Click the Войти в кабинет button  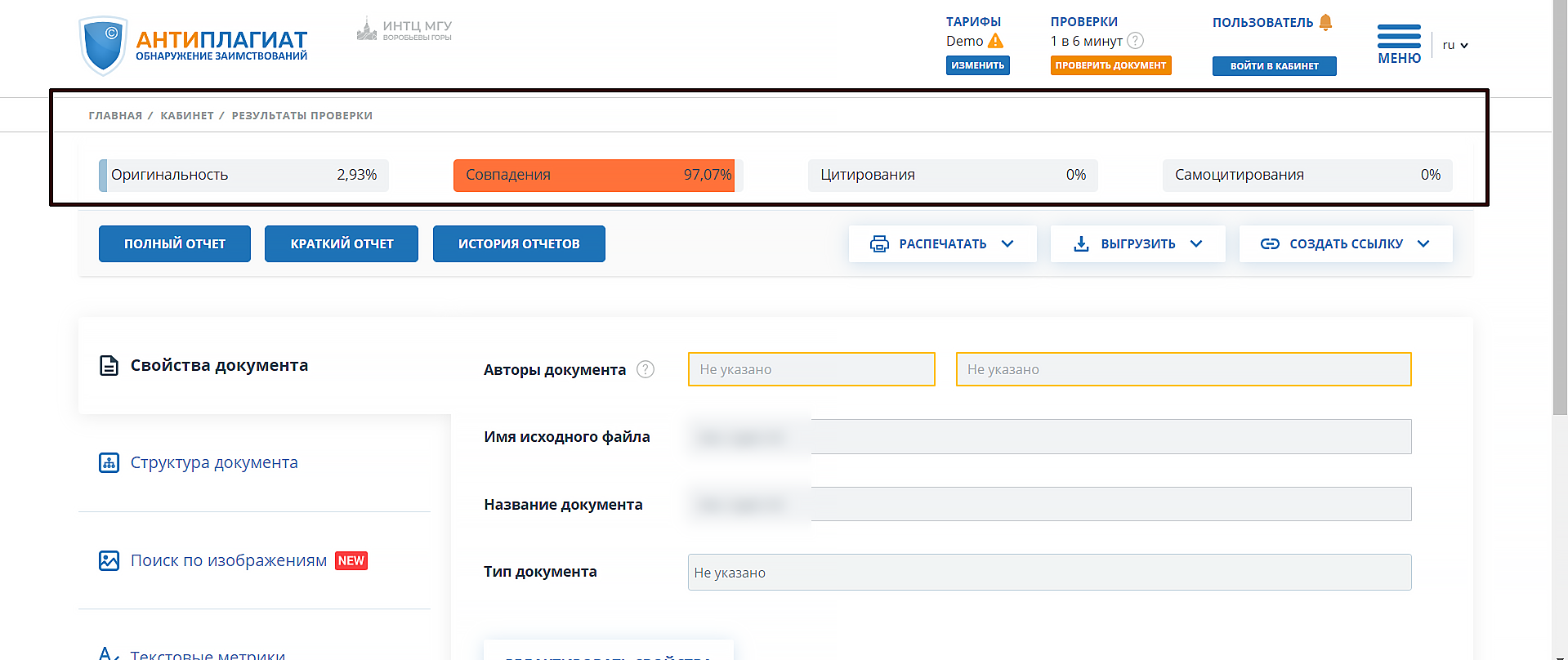pyautogui.click(x=1274, y=66)
